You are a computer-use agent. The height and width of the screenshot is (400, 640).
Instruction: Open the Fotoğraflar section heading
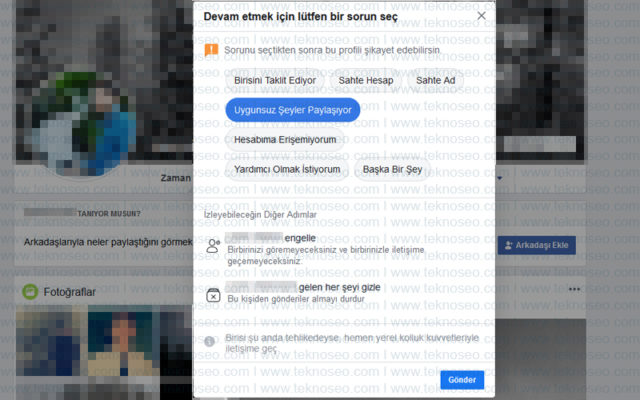click(x=69, y=292)
